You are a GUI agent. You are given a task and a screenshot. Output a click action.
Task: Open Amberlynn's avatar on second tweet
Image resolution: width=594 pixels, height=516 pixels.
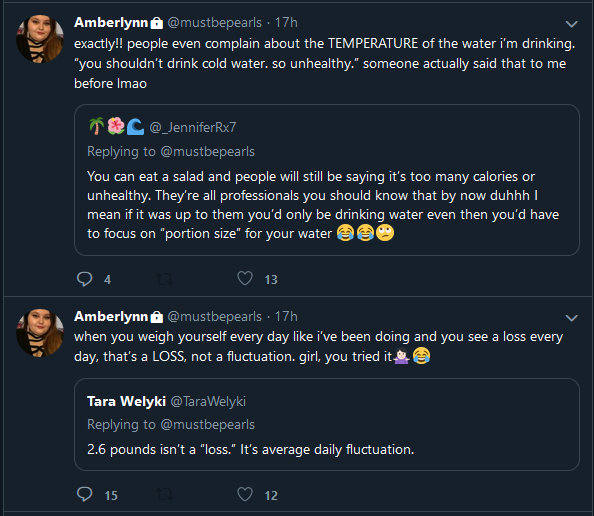pos(40,333)
